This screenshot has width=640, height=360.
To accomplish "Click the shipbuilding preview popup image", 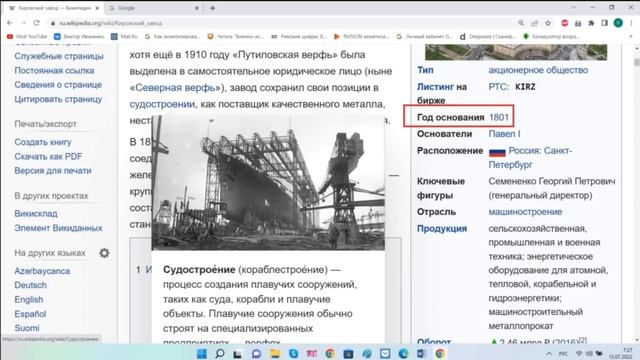I will click(x=268, y=182).
